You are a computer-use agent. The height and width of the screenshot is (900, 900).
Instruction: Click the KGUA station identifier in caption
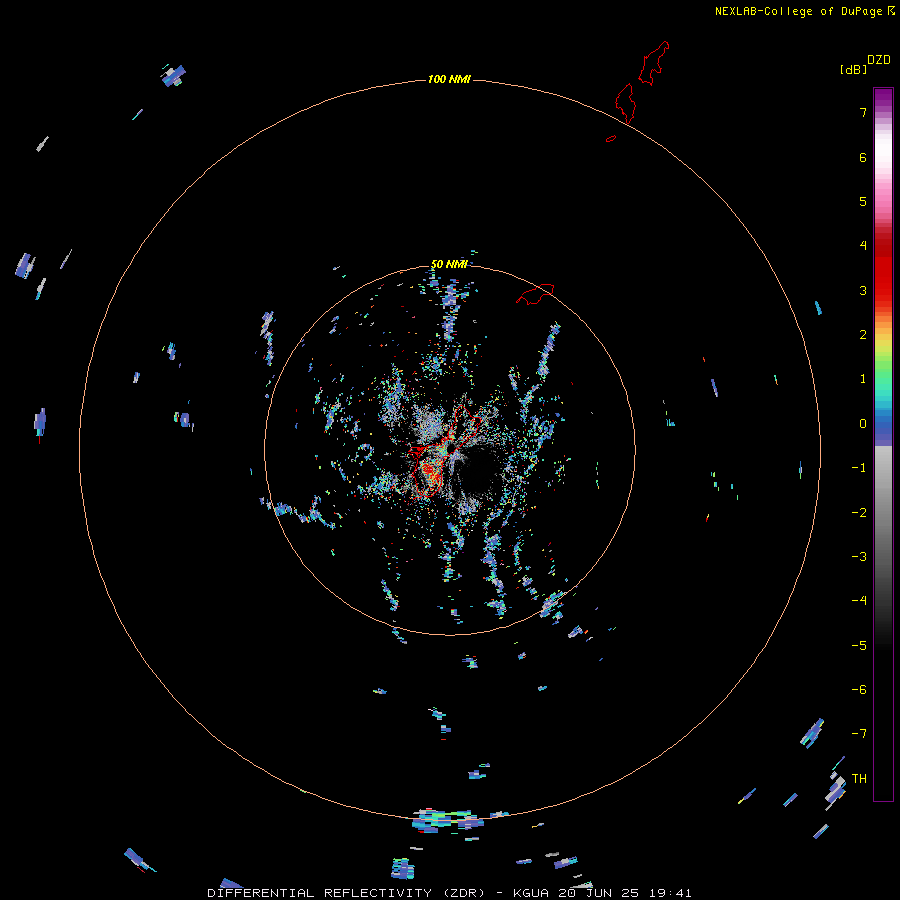[531, 893]
